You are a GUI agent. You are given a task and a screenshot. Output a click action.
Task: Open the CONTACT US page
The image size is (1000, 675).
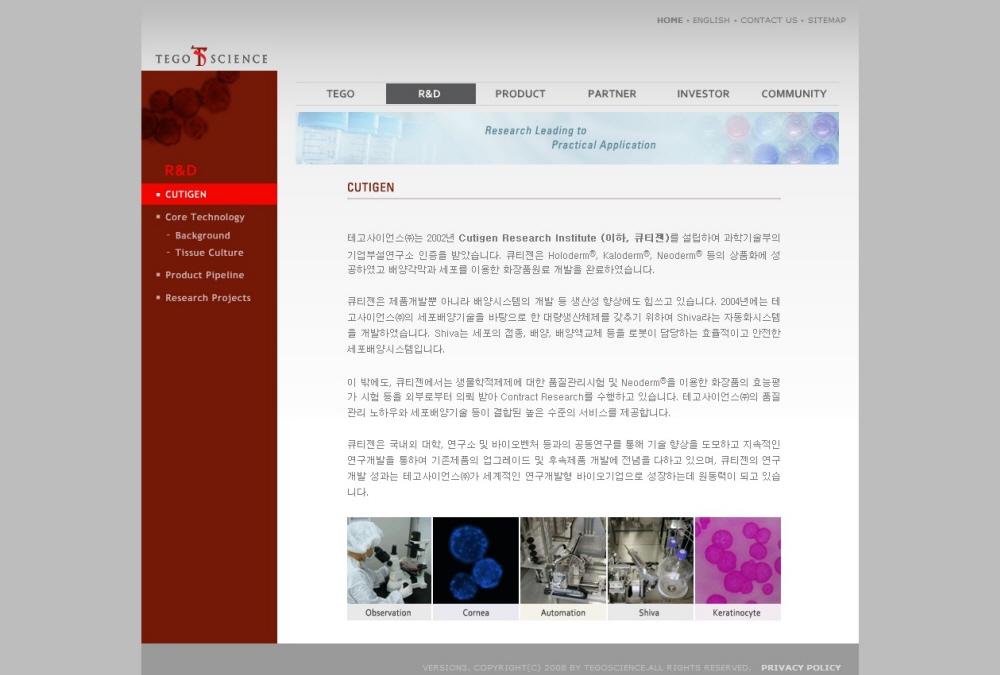pos(768,20)
